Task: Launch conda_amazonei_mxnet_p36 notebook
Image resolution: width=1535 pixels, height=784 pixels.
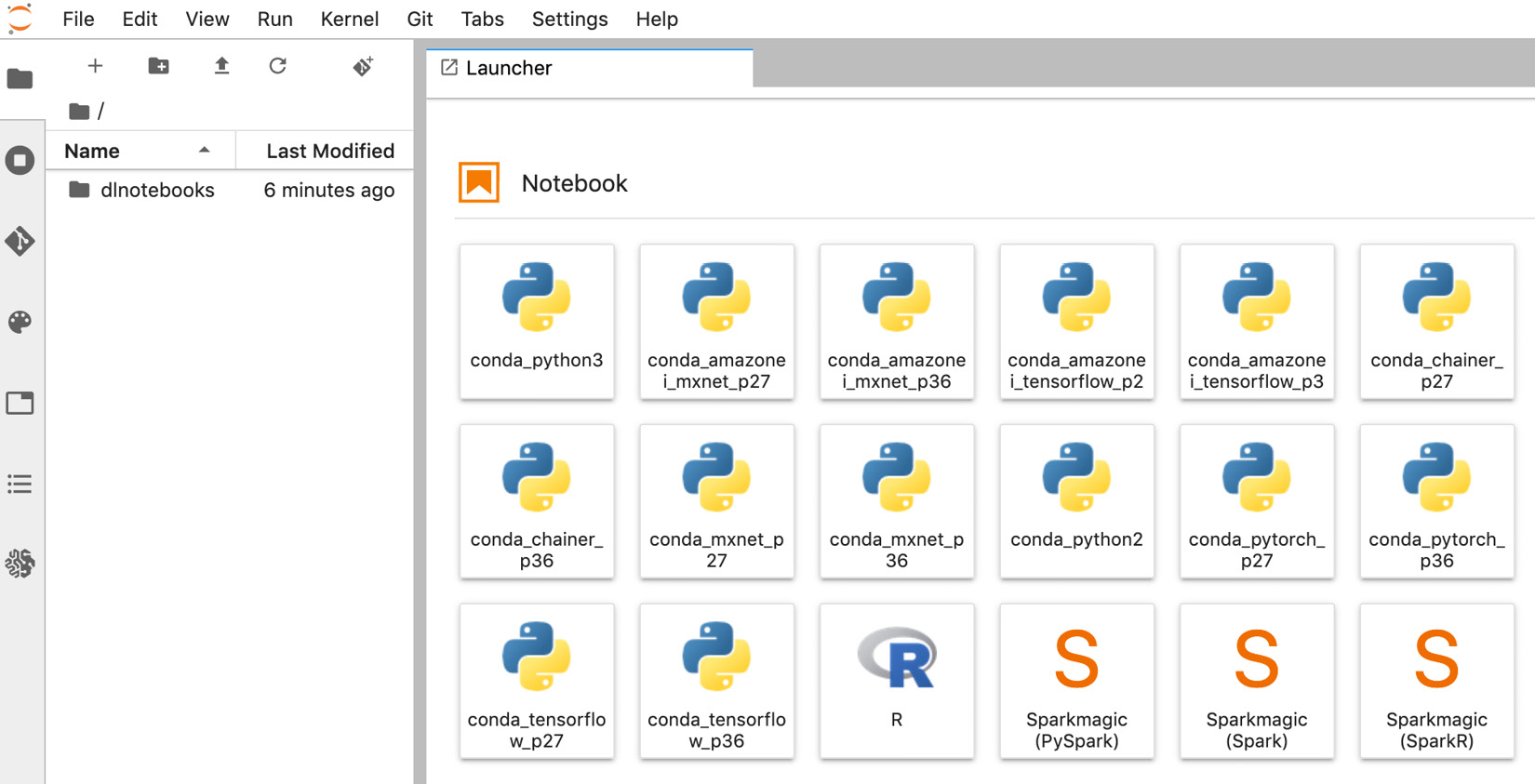Action: (x=897, y=322)
